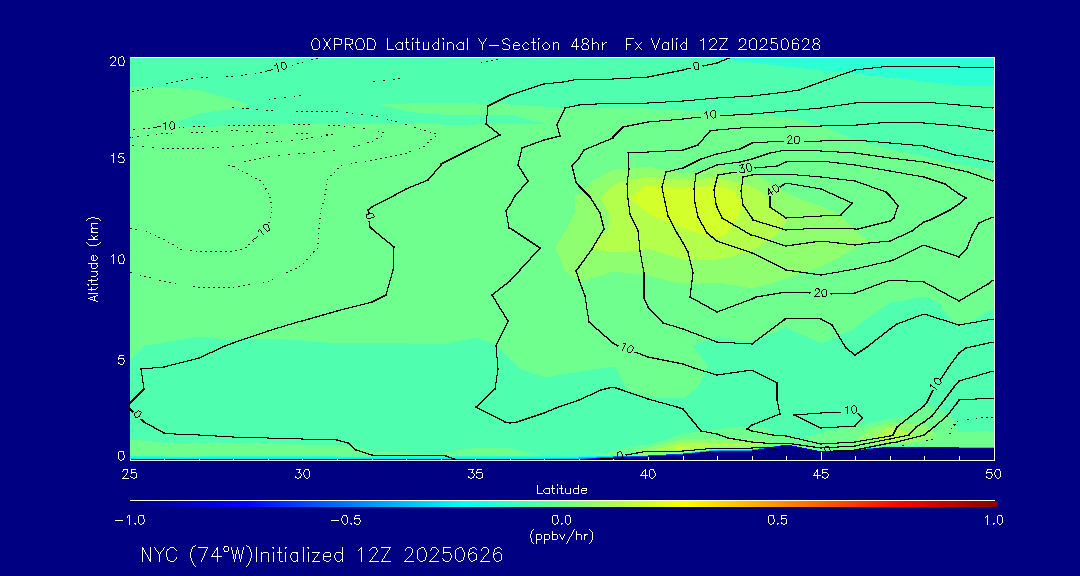This screenshot has height=576, width=1080.
Task: Click the 30 contour line label
Action: (x=745, y=168)
